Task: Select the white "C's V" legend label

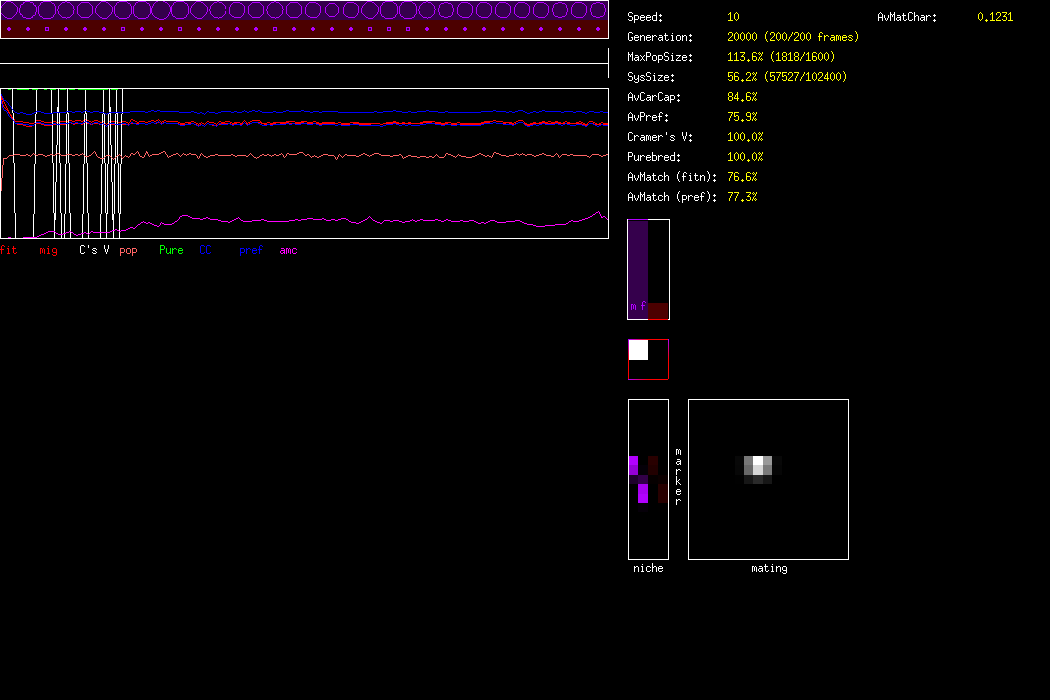Action: (94, 250)
